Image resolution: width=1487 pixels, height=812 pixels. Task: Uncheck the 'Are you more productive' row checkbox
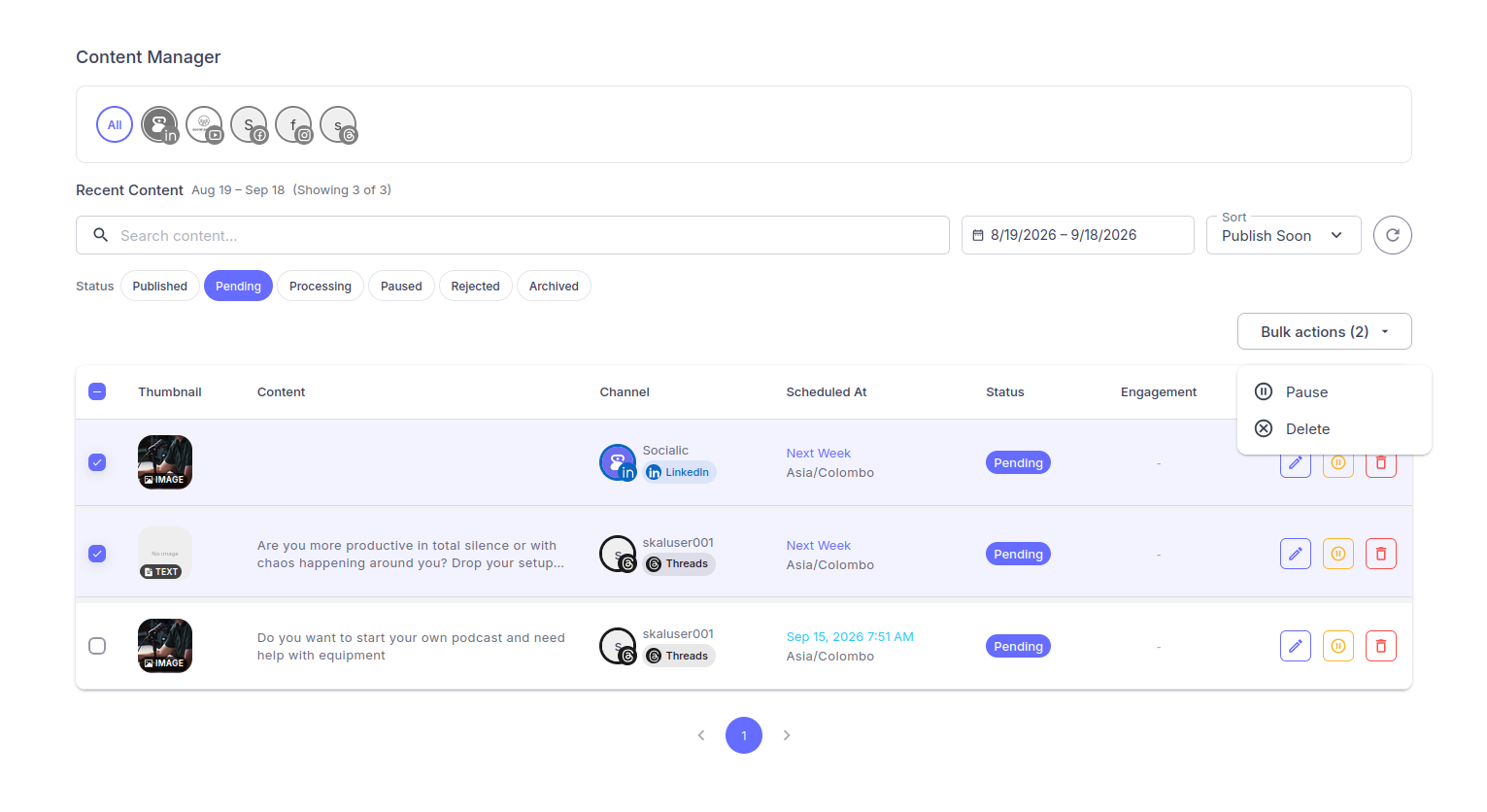click(x=97, y=554)
